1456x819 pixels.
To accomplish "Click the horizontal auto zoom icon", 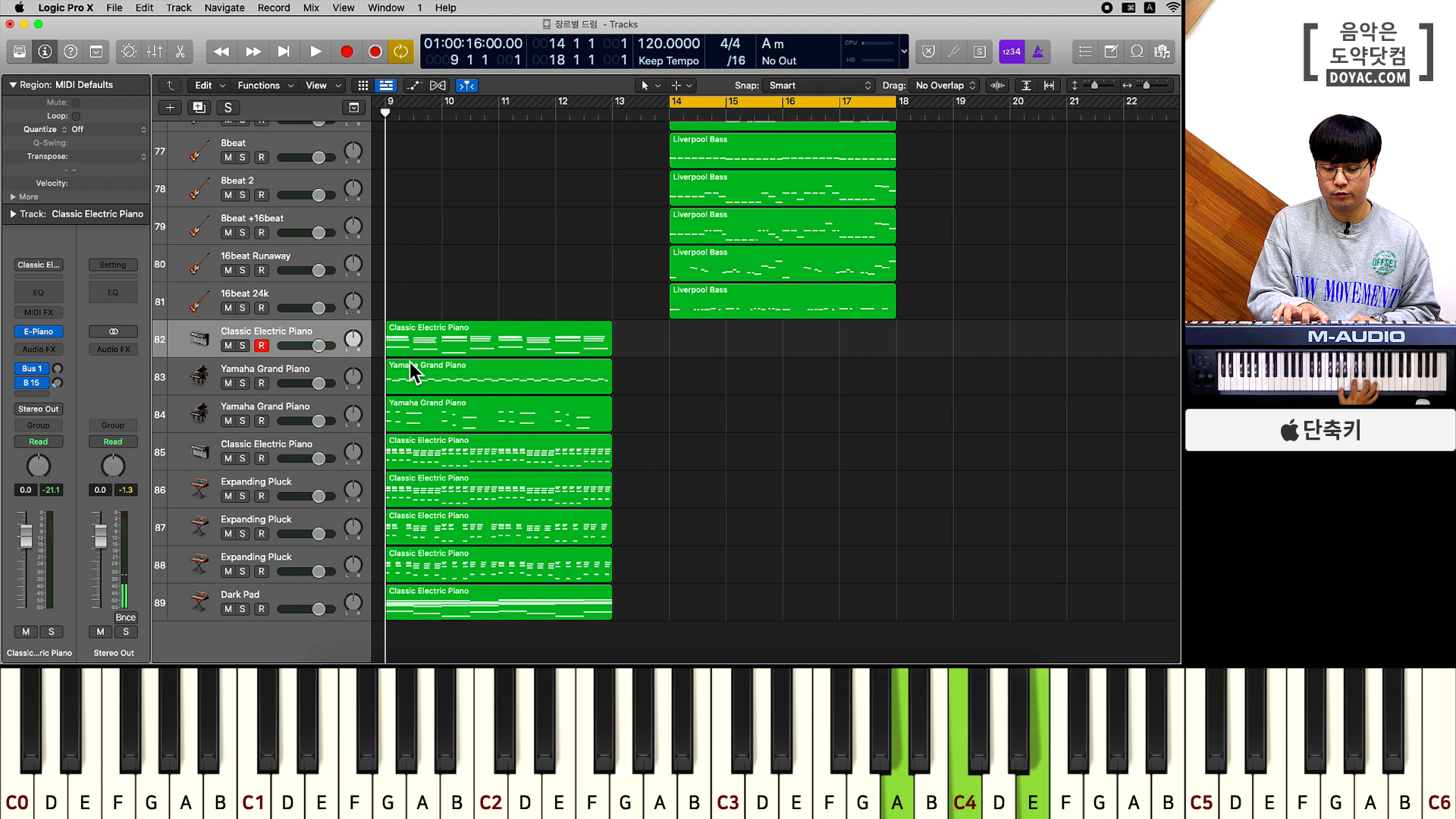I will pos(1050,86).
